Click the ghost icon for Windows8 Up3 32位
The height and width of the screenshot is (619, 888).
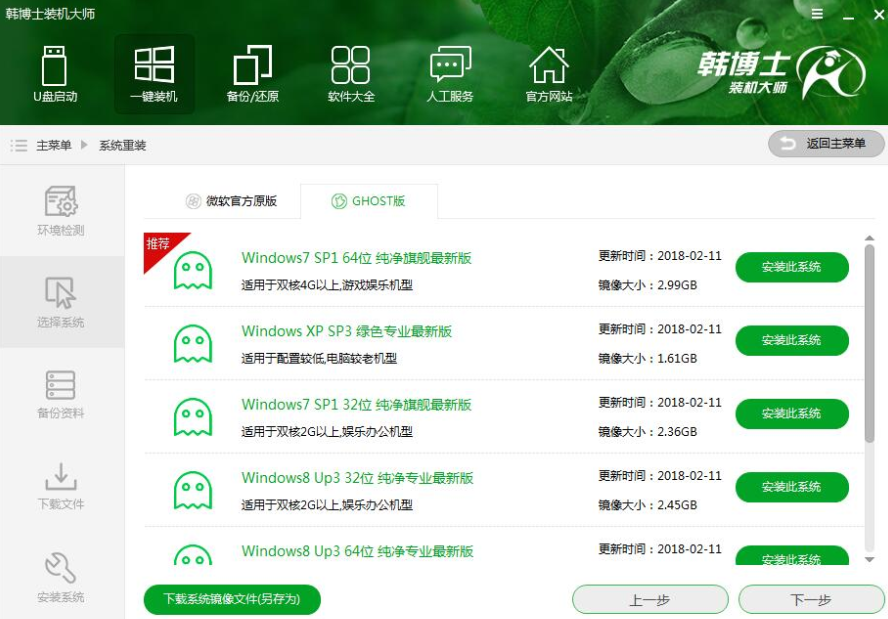point(193,490)
